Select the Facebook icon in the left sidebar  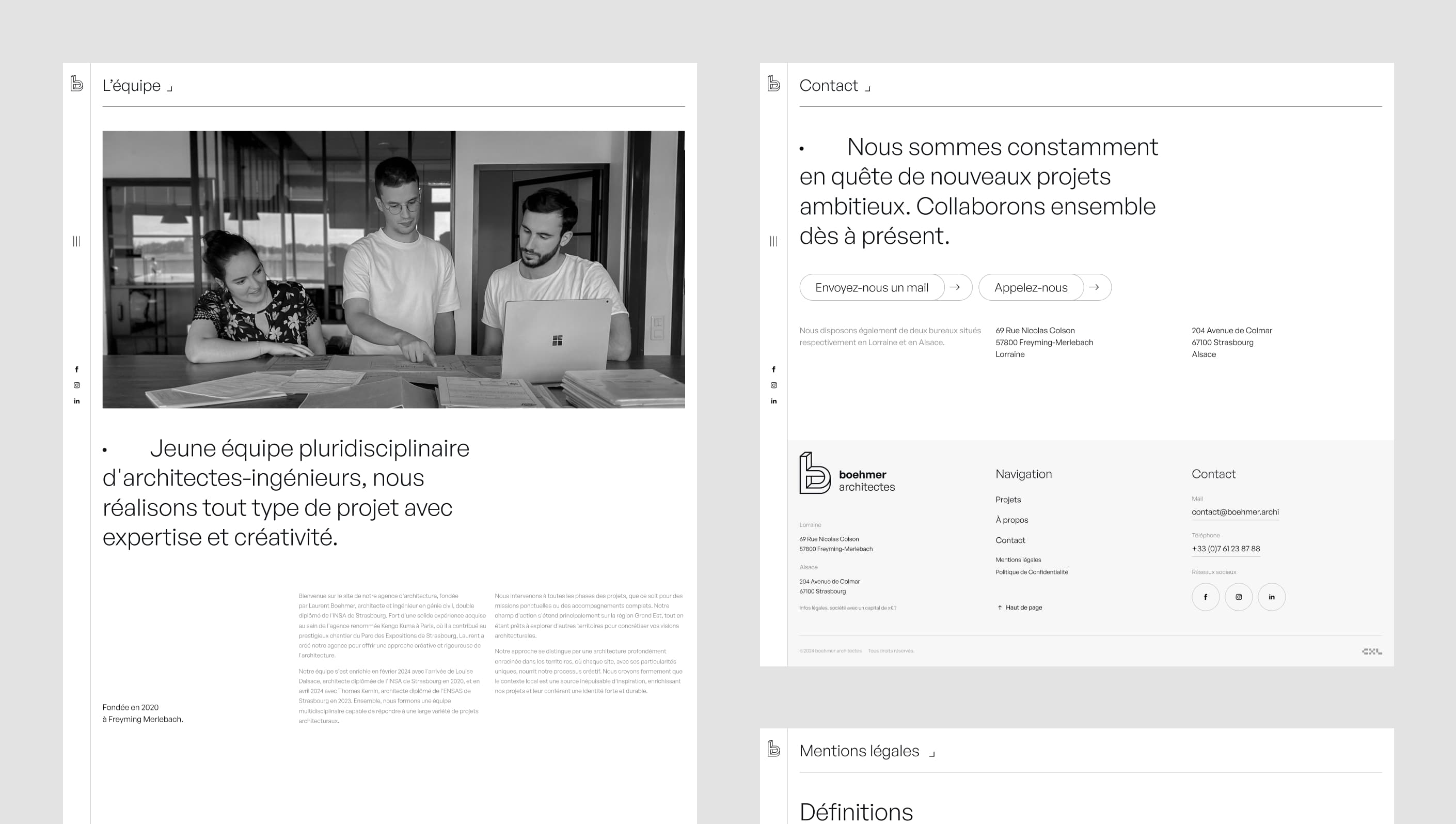click(77, 369)
